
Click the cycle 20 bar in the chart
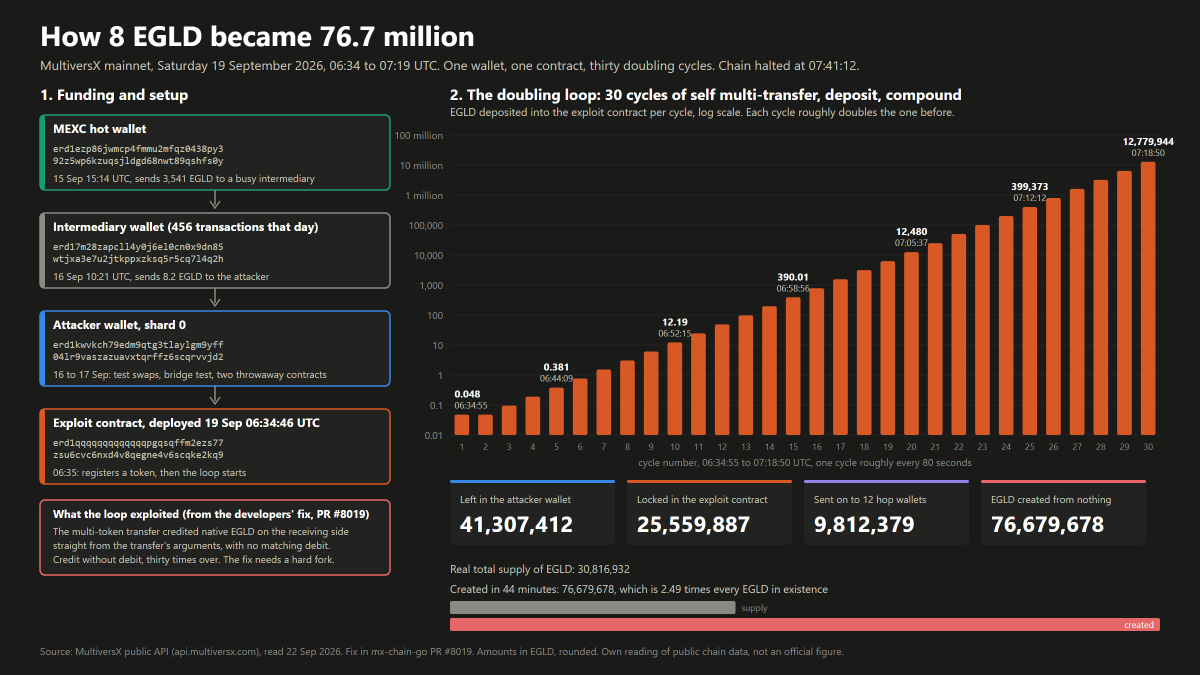911,344
